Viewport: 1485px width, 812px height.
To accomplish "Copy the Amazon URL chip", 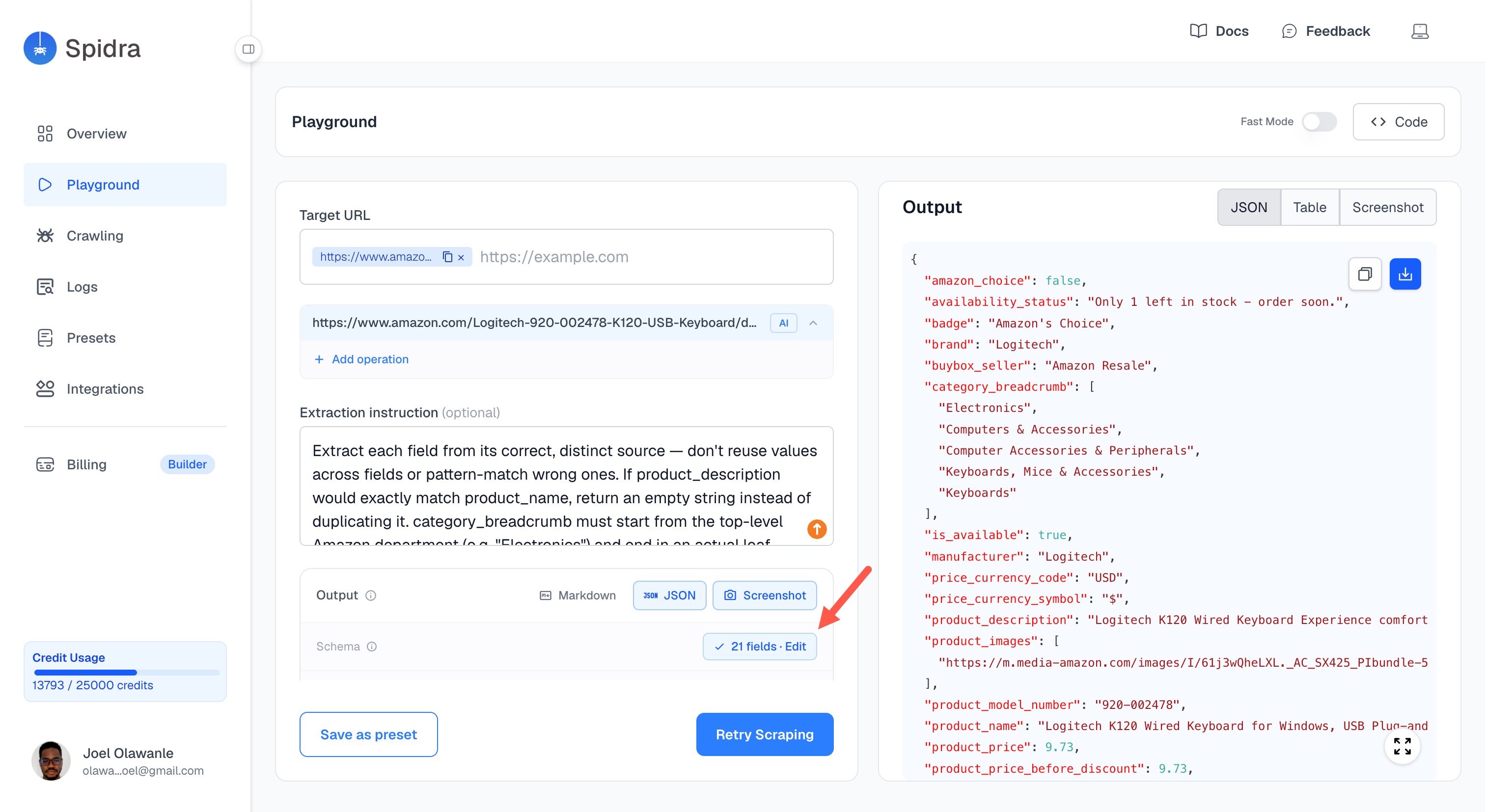I will point(447,256).
